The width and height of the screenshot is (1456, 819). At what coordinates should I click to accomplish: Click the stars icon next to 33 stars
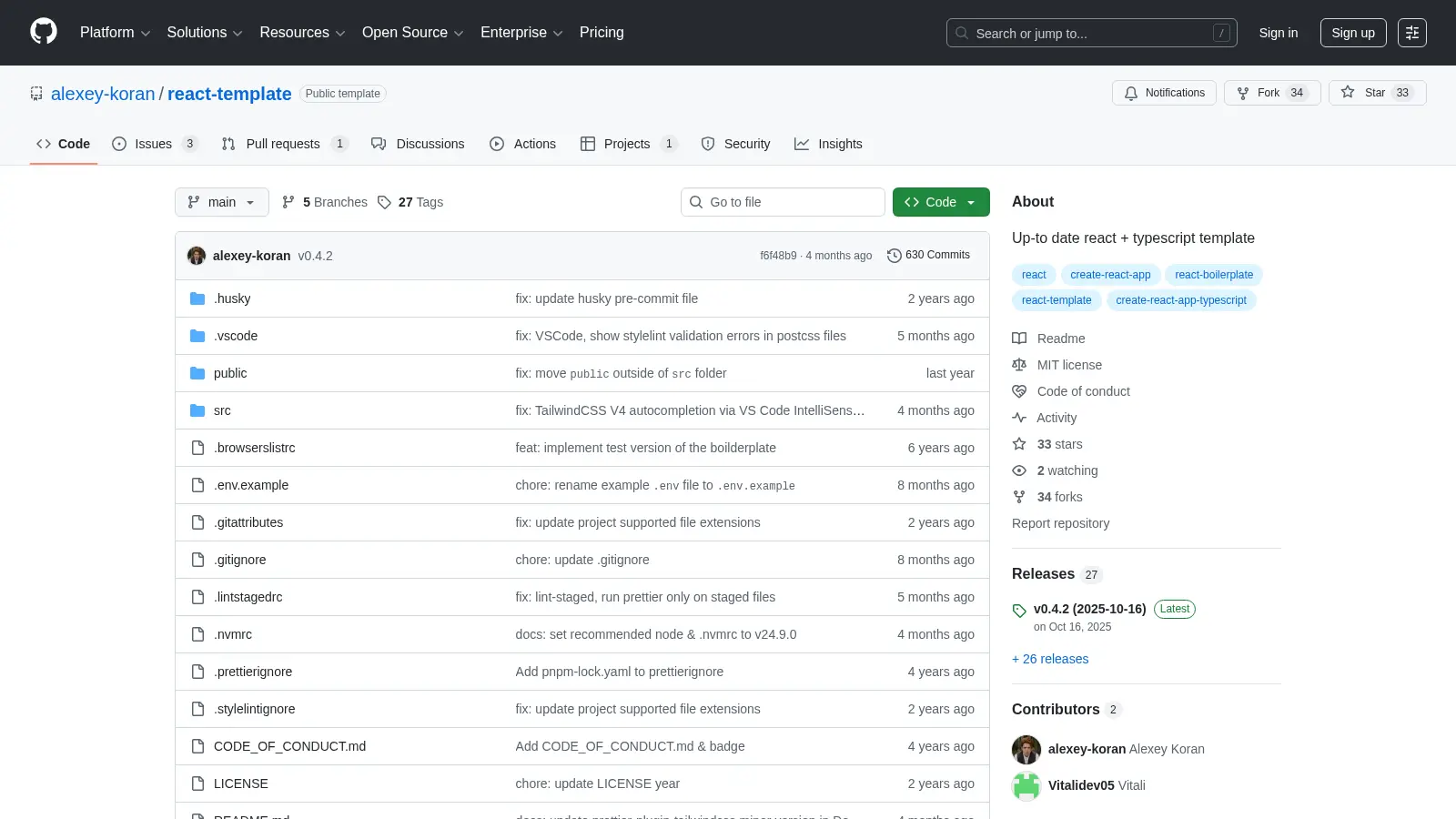click(1019, 444)
